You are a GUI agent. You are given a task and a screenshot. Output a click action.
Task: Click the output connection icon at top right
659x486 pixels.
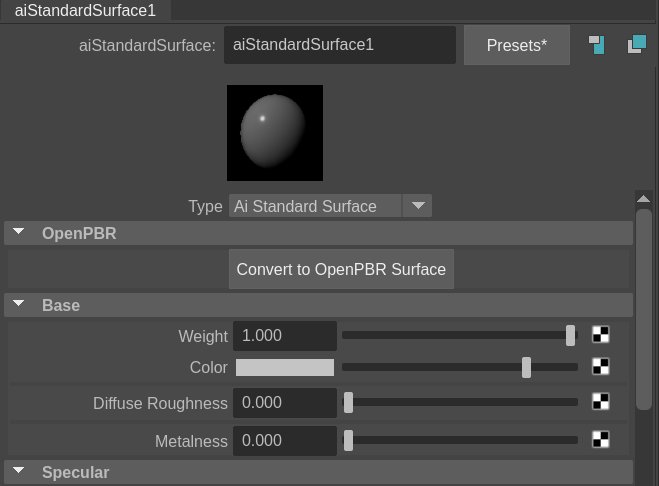click(x=637, y=45)
